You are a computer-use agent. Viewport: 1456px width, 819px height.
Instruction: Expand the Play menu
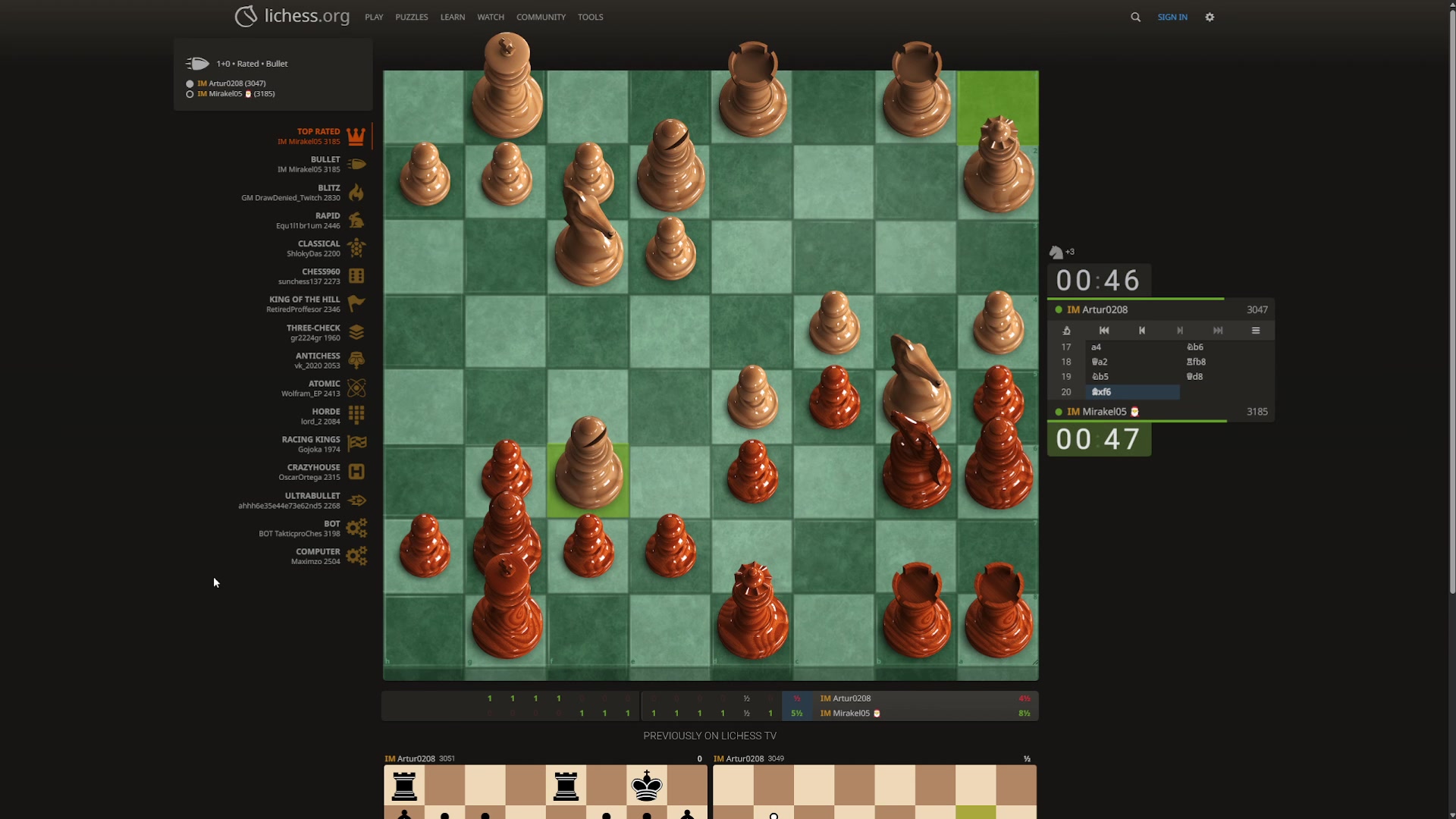pyautogui.click(x=374, y=17)
